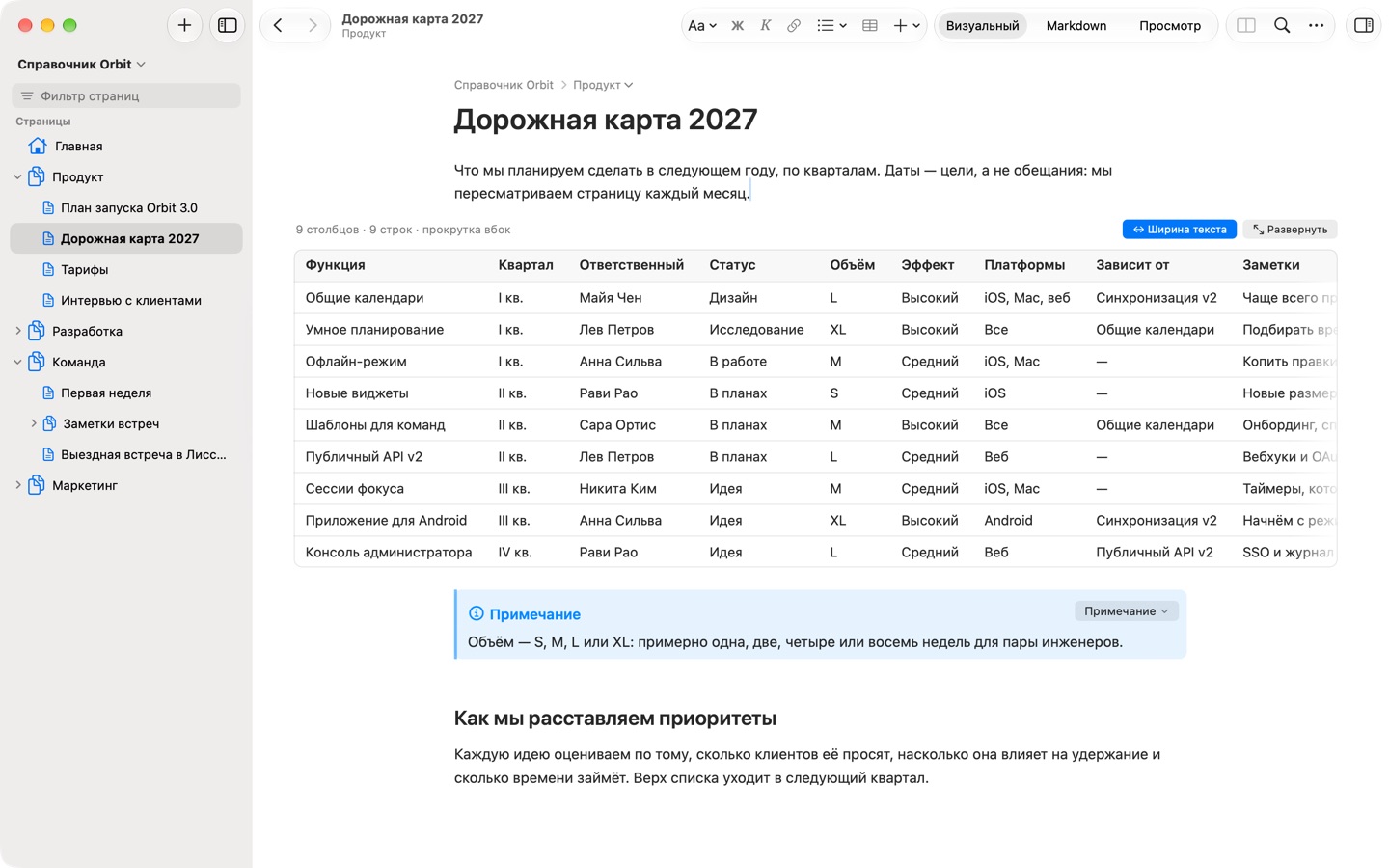
Task: Click the info icon in the Примечание callout
Action: coord(476,613)
